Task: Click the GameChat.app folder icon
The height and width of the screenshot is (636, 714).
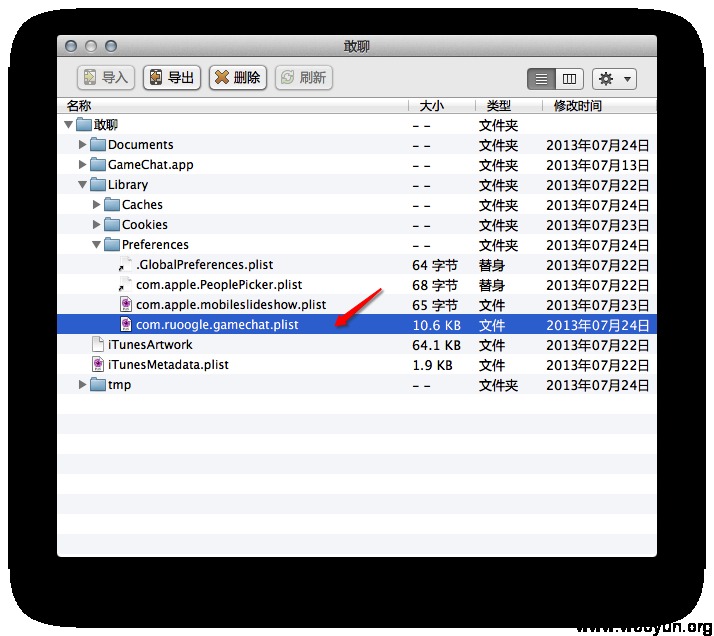Action: coord(98,164)
